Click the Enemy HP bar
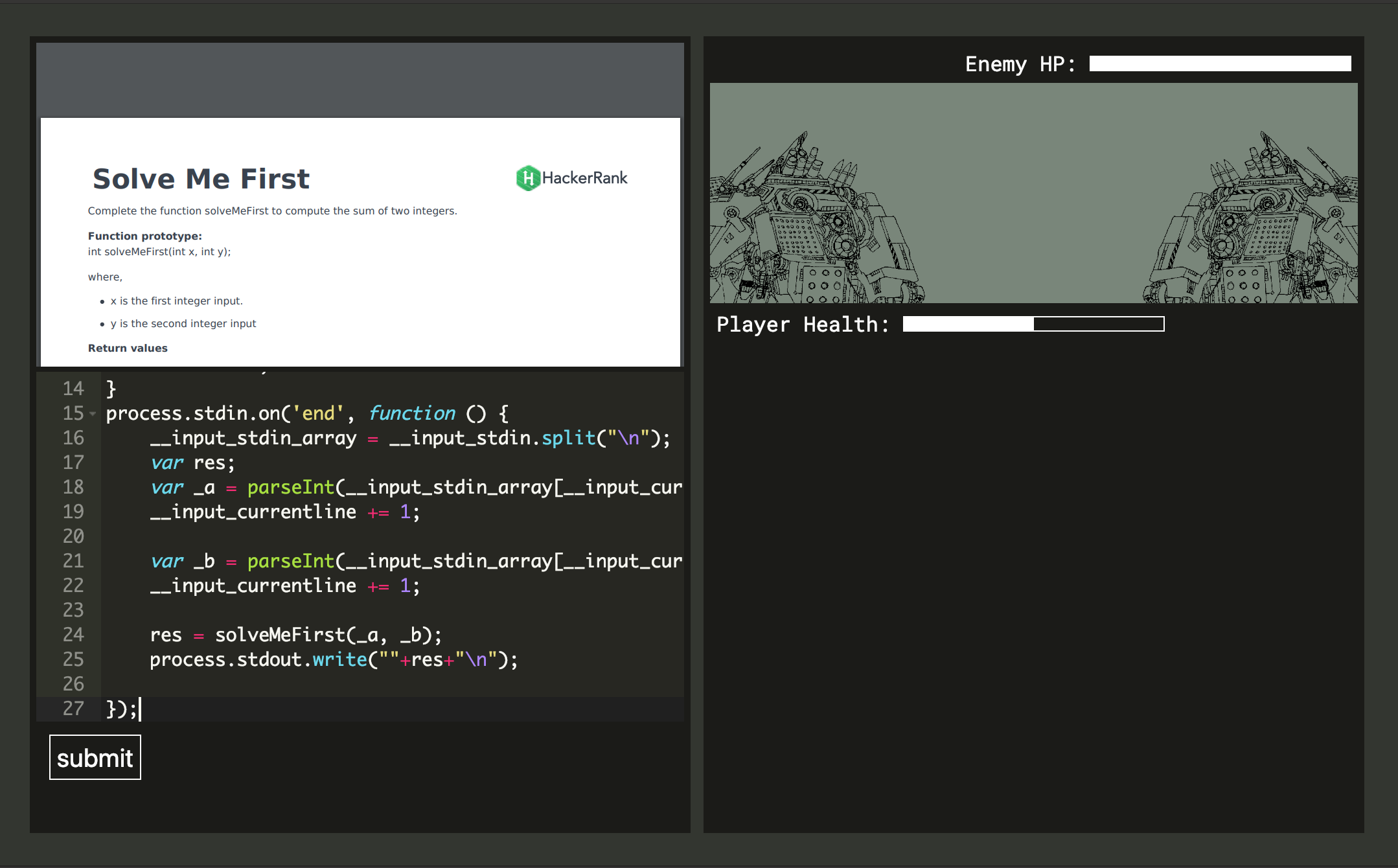Screen dimensions: 1398x868 1219,63
